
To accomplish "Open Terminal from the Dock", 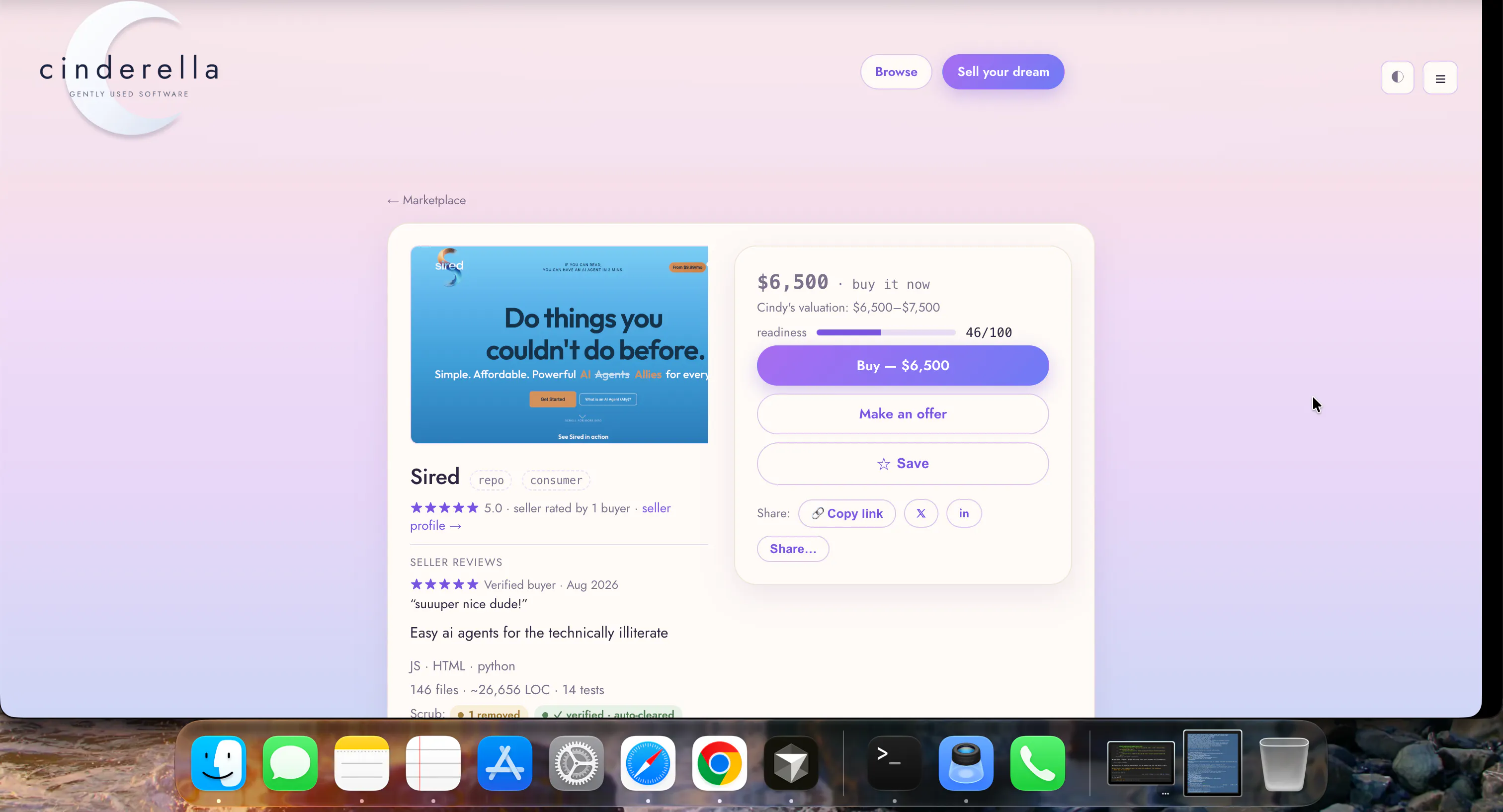I will point(895,763).
